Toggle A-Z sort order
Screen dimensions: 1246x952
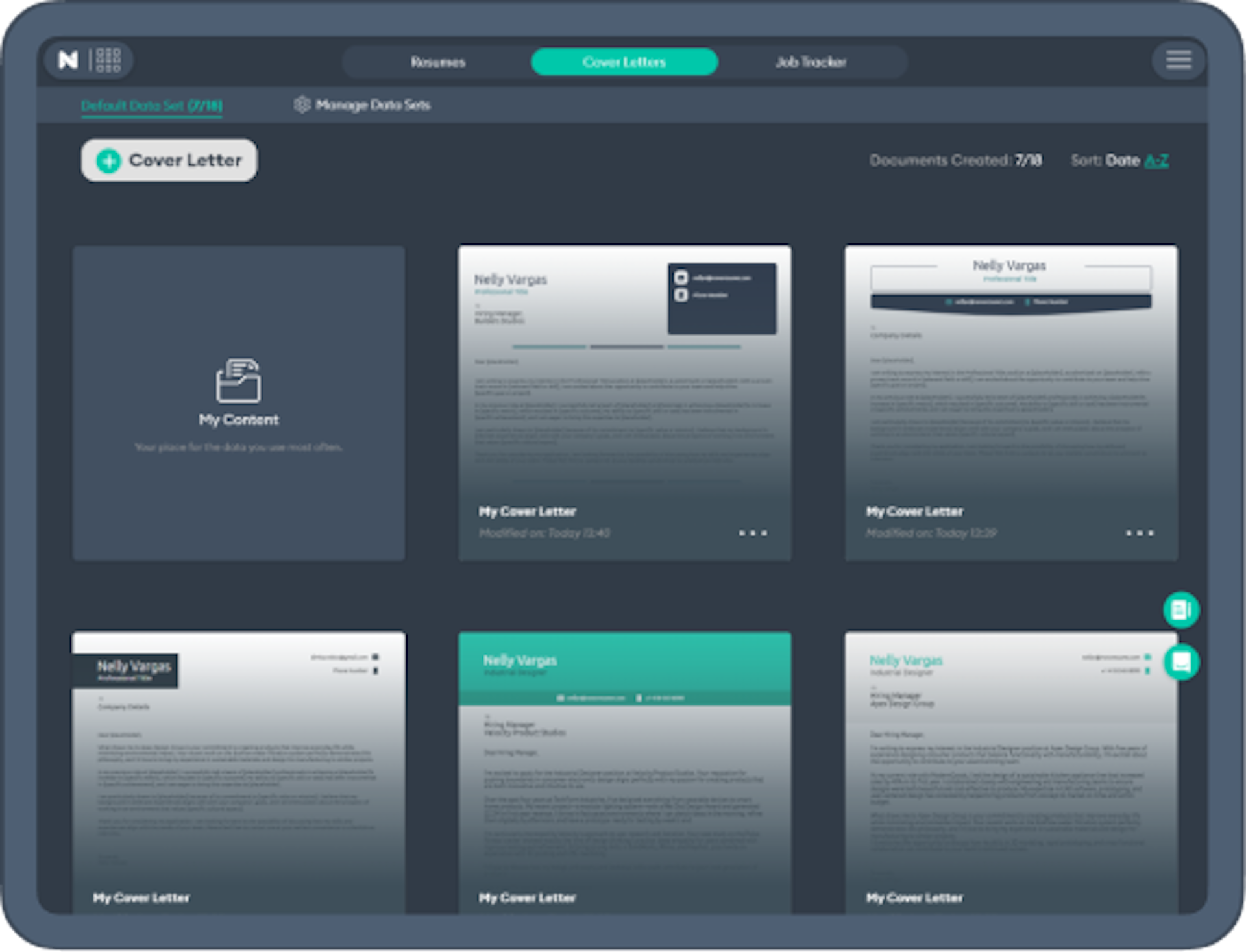point(1156,160)
